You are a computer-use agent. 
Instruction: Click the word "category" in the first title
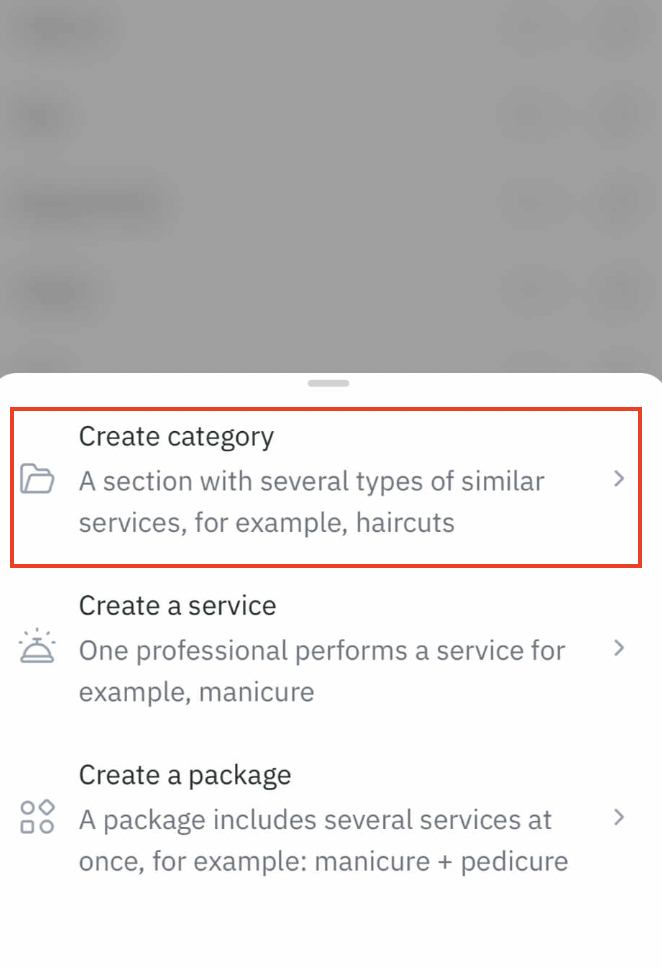pyautogui.click(x=220, y=437)
